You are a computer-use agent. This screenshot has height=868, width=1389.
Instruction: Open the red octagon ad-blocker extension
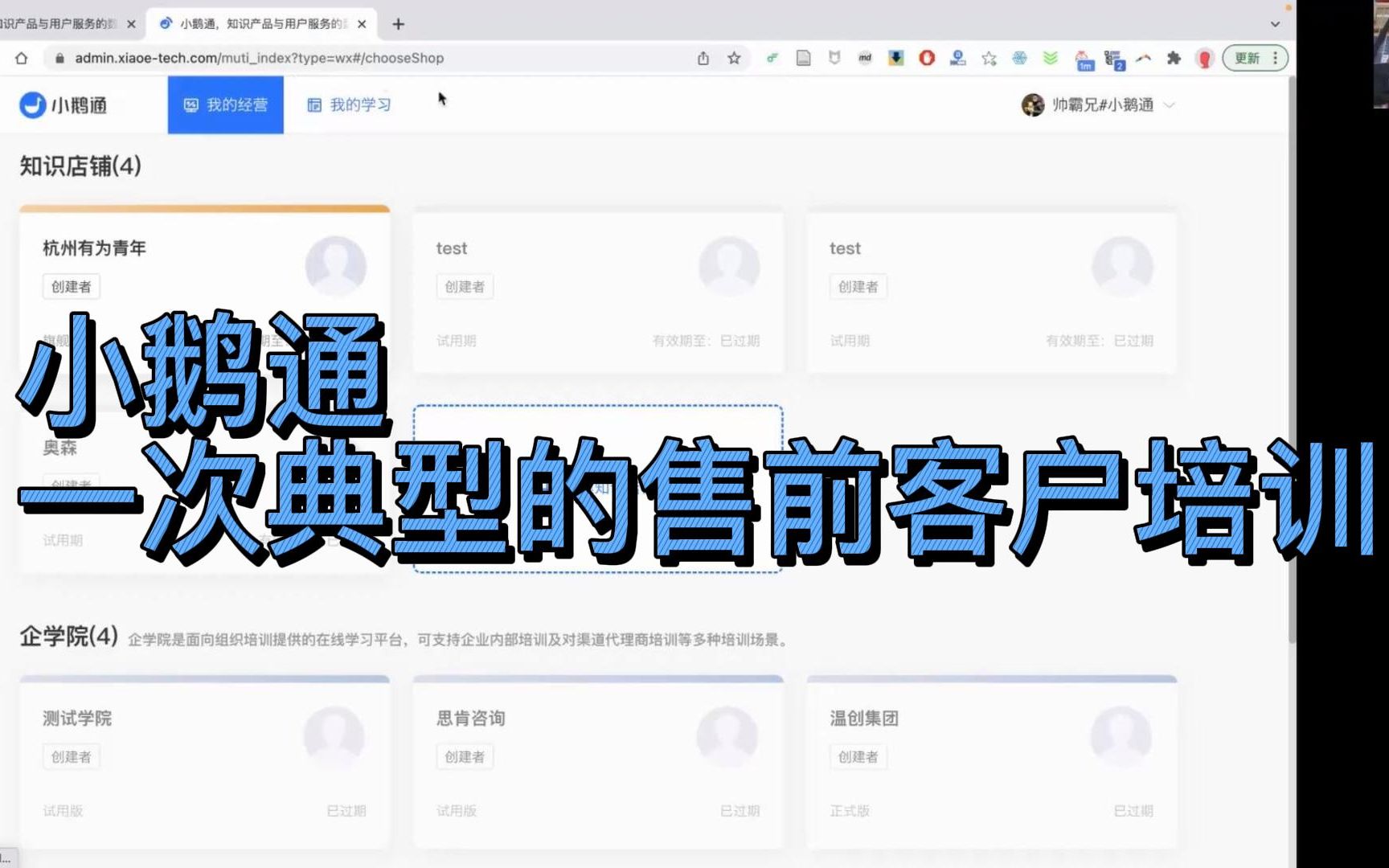pos(927,58)
